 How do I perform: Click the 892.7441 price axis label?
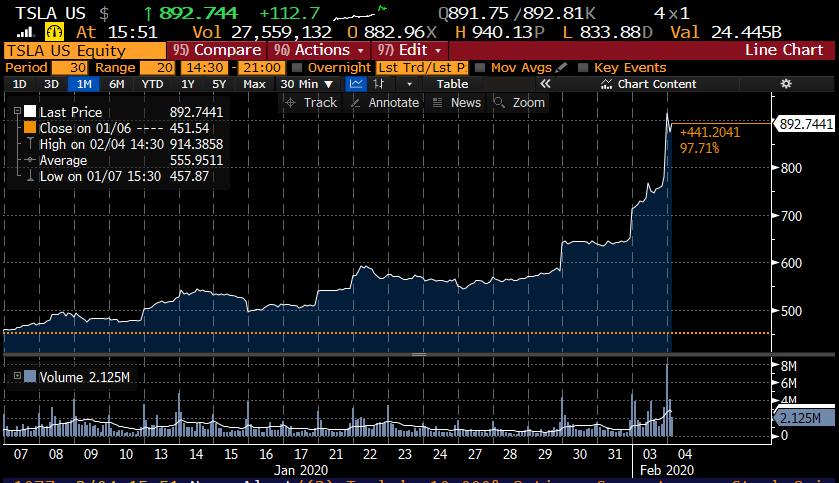[x=805, y=124]
